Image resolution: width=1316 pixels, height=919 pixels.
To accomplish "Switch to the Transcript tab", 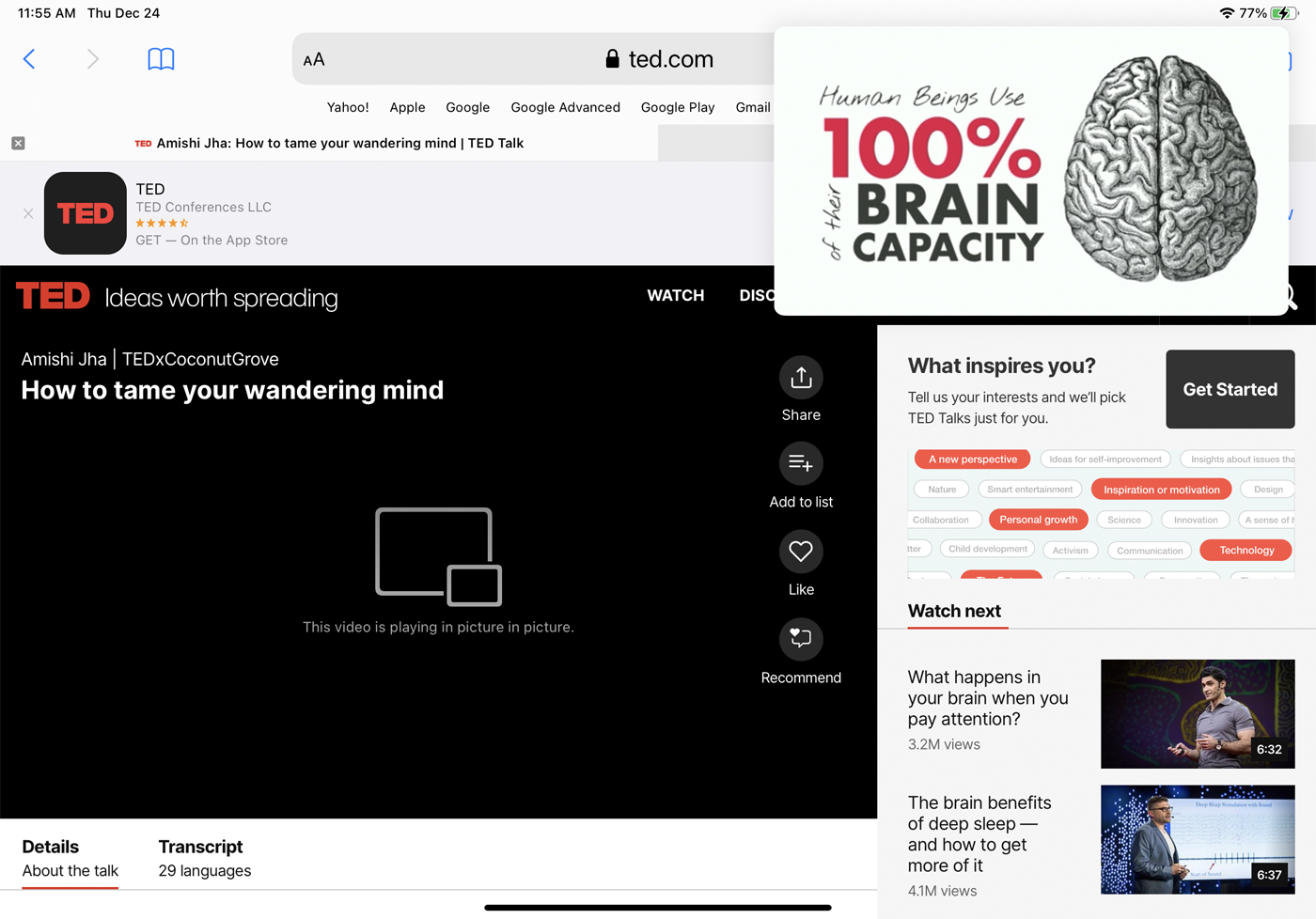I will [204, 859].
